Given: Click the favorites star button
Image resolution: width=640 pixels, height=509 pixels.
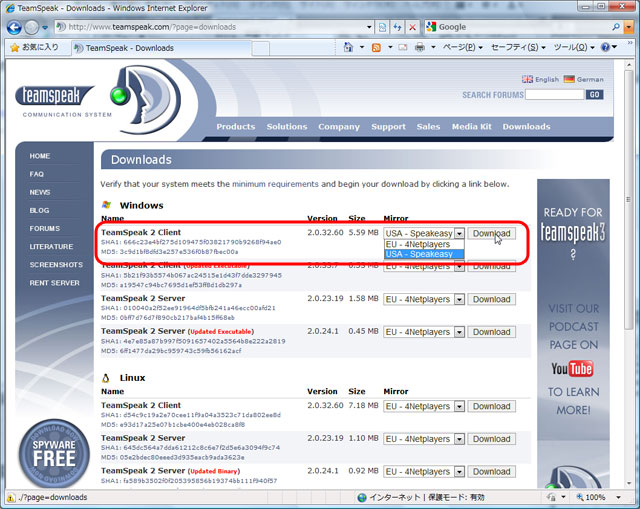Looking at the screenshot, I should coord(34,47).
